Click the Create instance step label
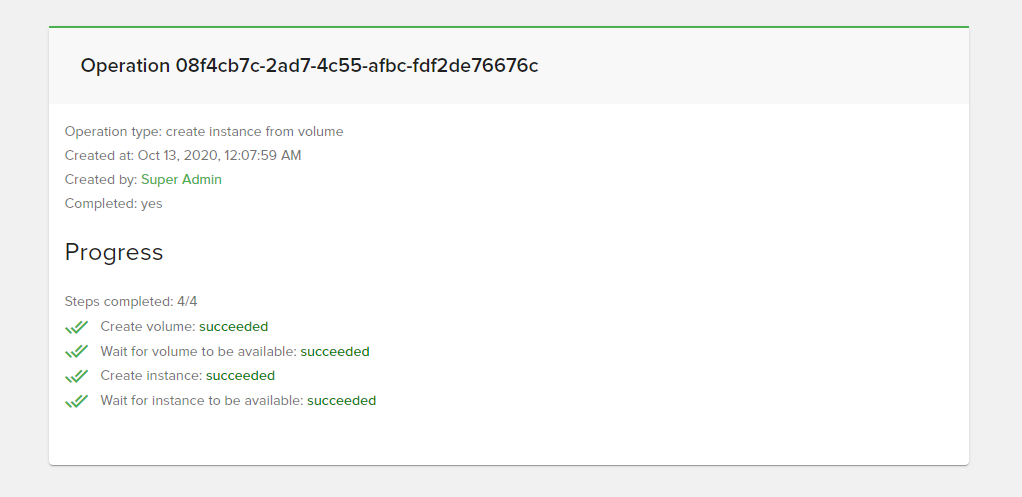Image resolution: width=1022 pixels, height=497 pixels. [151, 376]
